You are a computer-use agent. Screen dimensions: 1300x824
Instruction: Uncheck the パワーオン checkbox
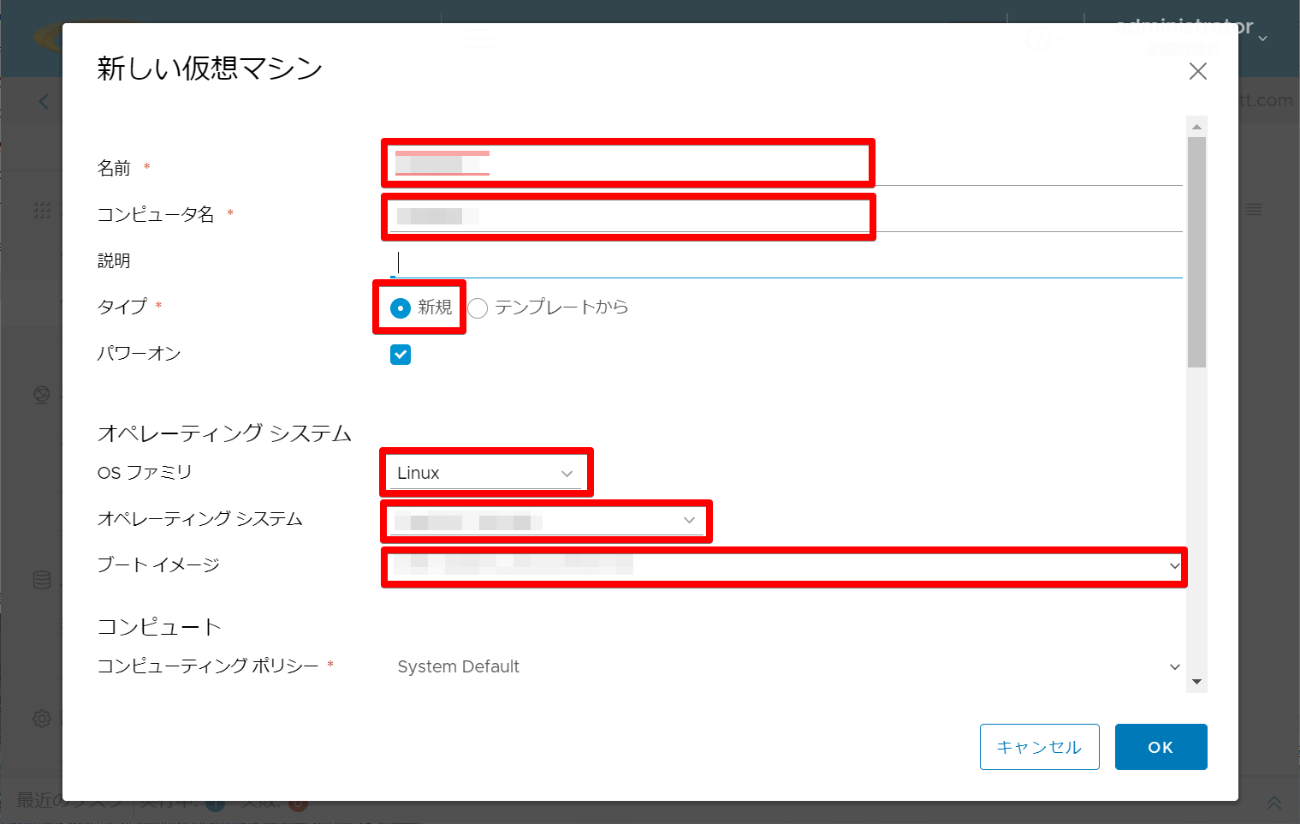click(400, 354)
